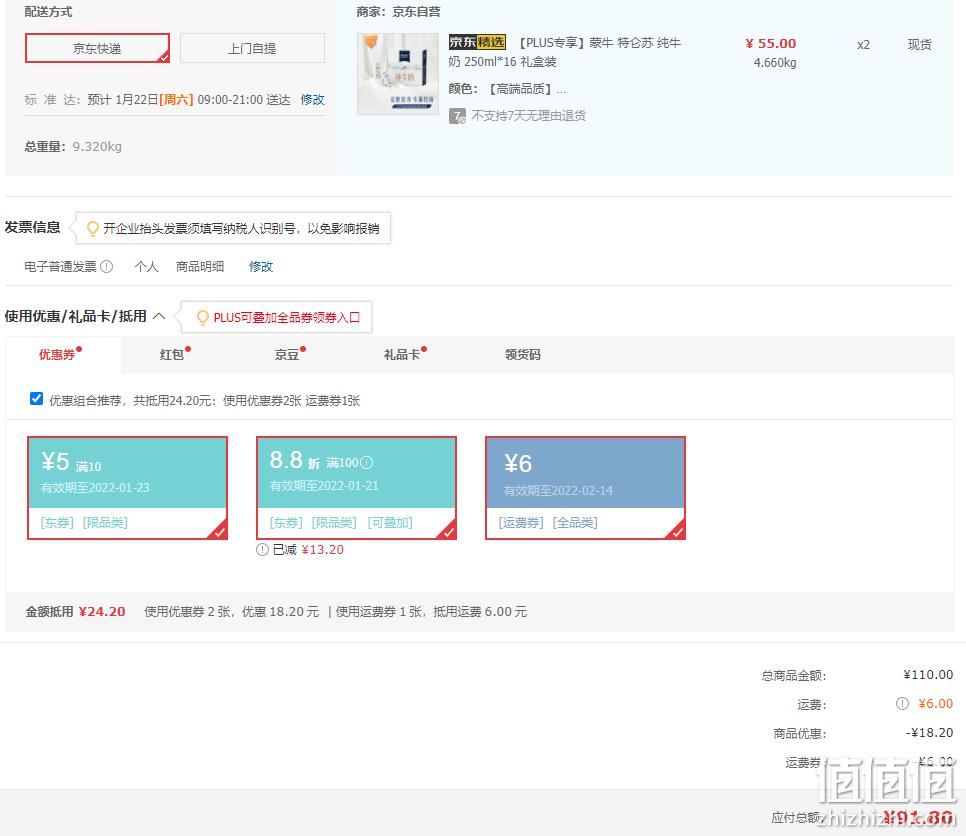Click the invoice info tip bulb icon
Image resolution: width=966 pixels, height=836 pixels.
[x=92, y=229]
